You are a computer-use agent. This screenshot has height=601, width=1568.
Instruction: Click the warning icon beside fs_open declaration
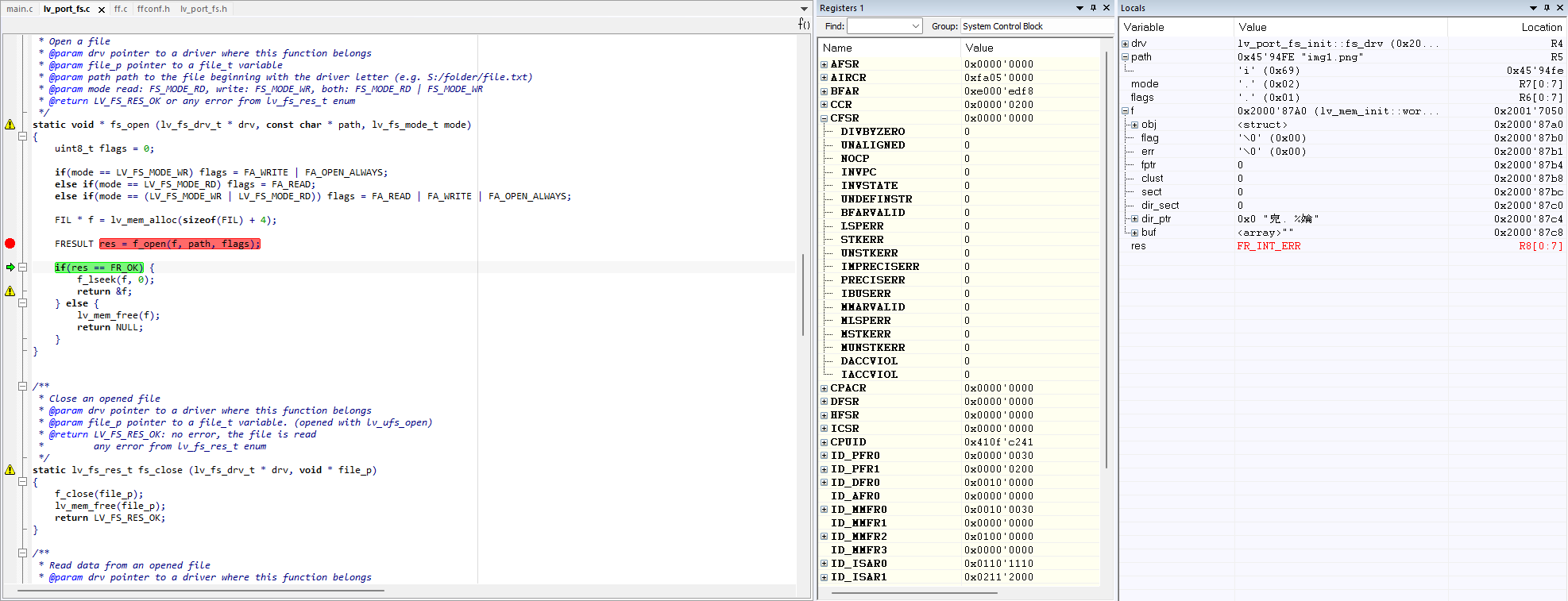[x=10, y=125]
